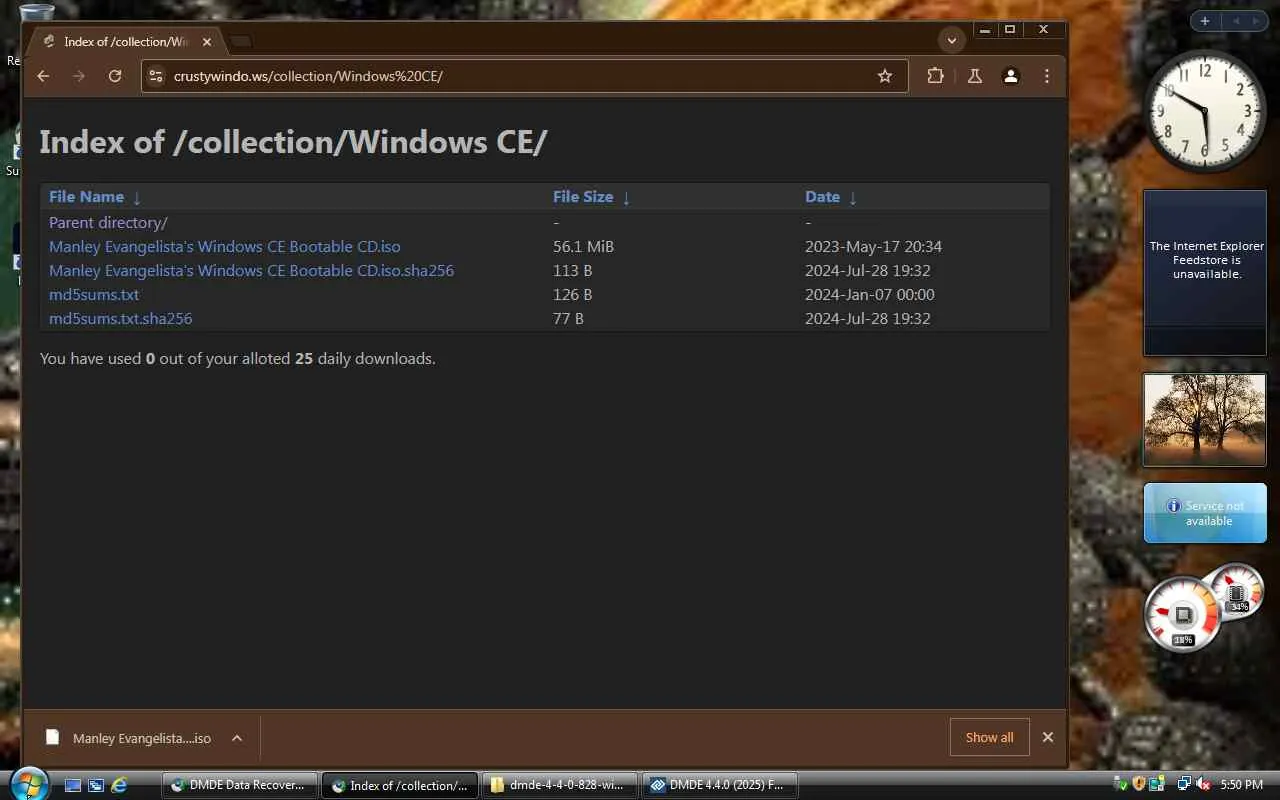Click the 126 B file size cell
1280x800 pixels.
point(572,295)
